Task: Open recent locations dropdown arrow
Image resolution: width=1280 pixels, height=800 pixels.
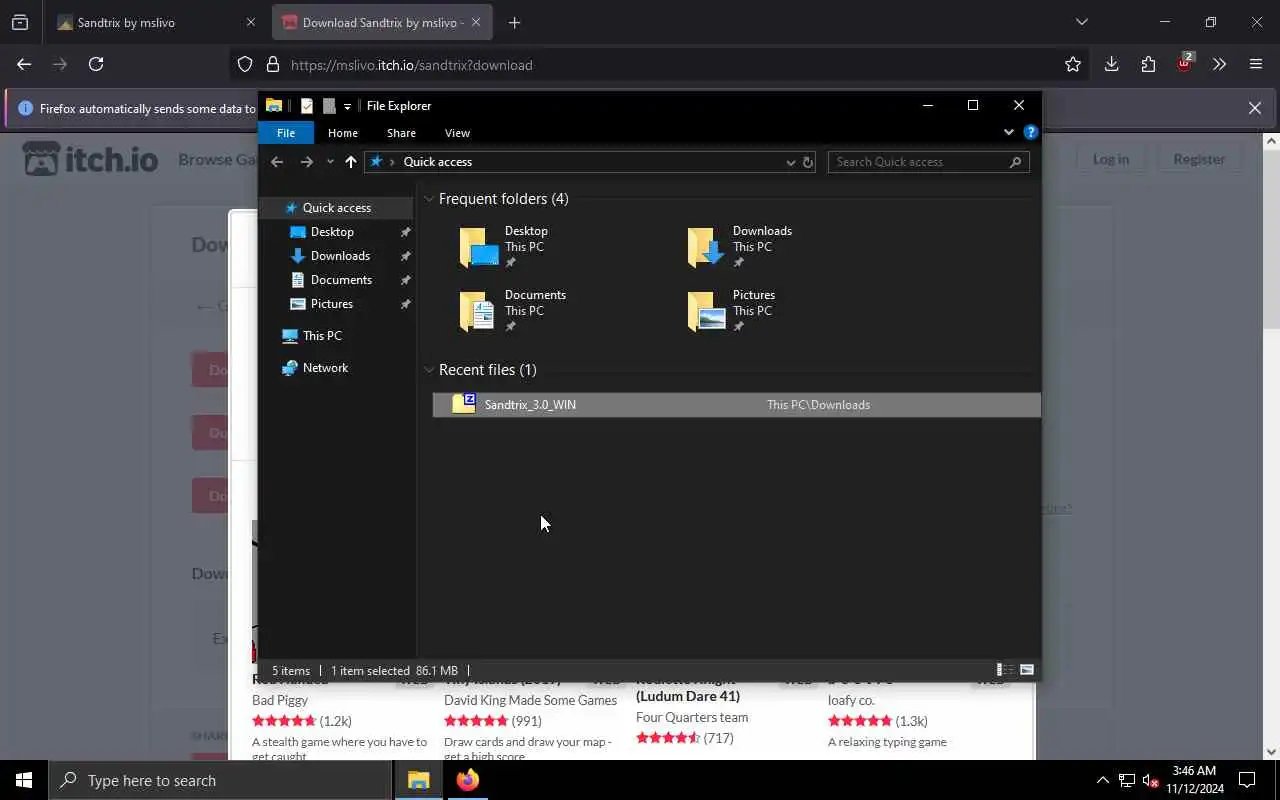Action: coord(330,162)
